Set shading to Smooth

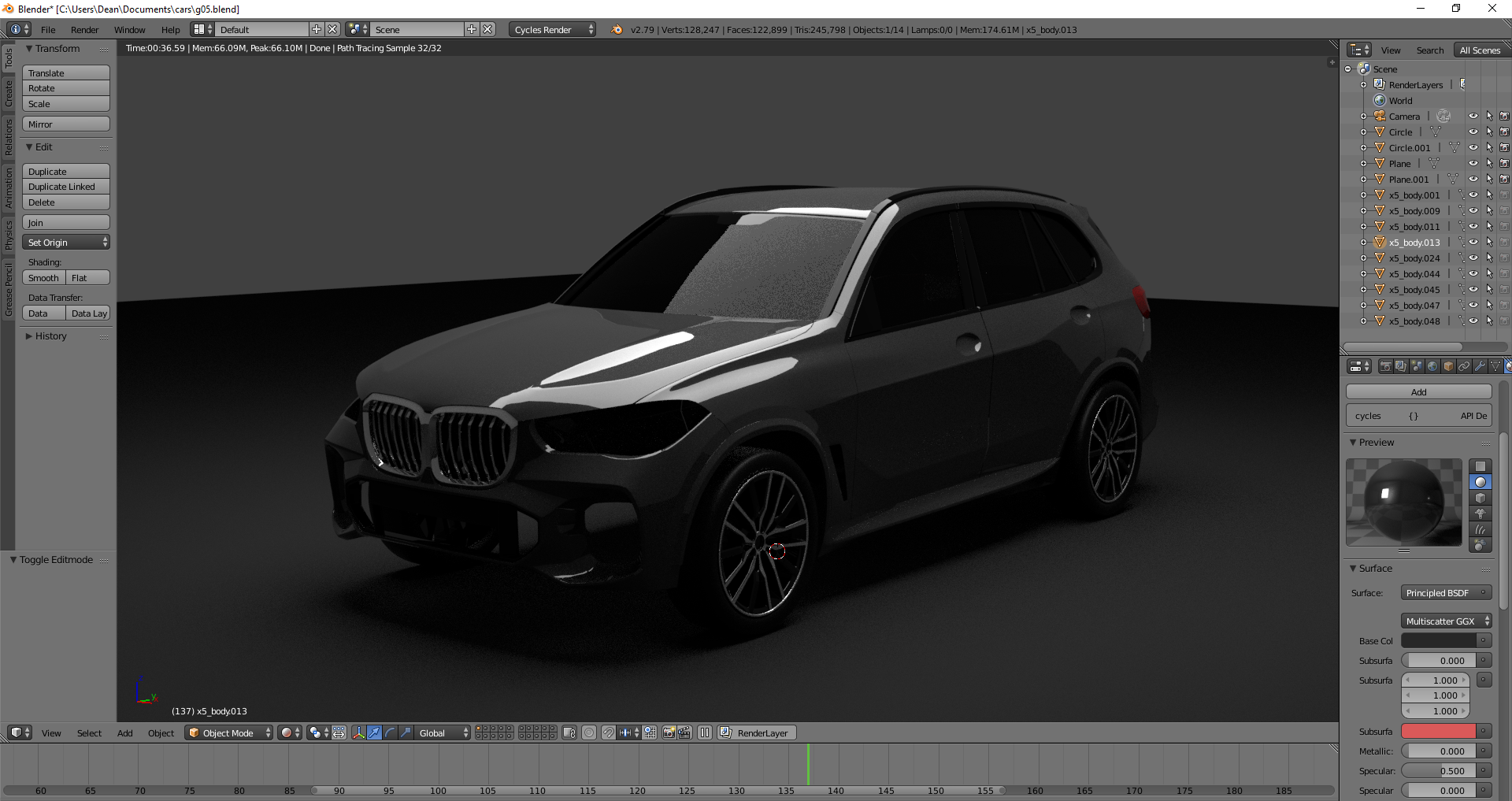click(x=44, y=277)
